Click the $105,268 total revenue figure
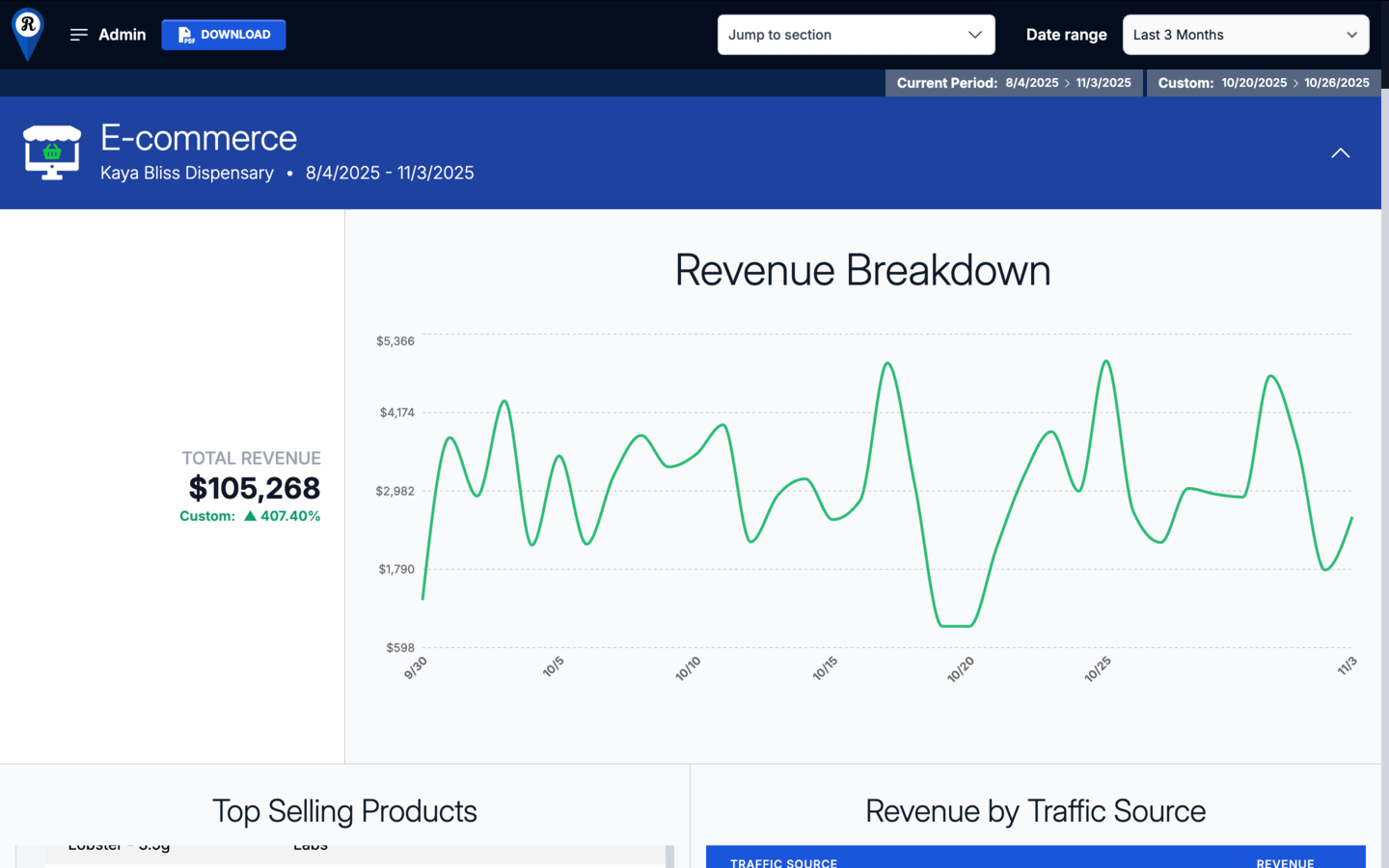Viewport: 1389px width, 868px height. pyautogui.click(x=254, y=488)
